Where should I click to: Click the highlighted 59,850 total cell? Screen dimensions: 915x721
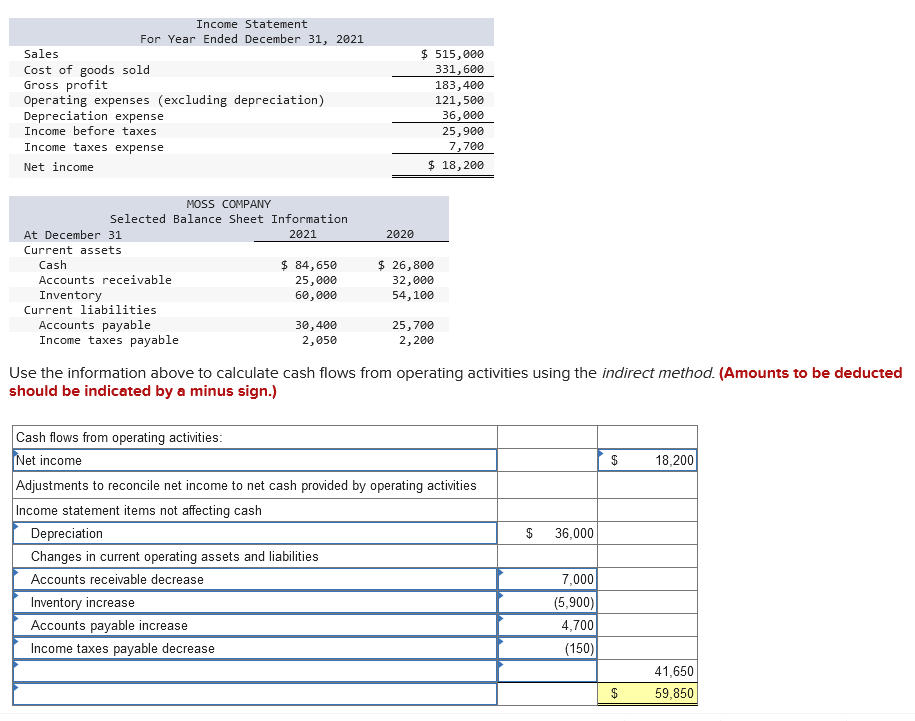coord(647,694)
